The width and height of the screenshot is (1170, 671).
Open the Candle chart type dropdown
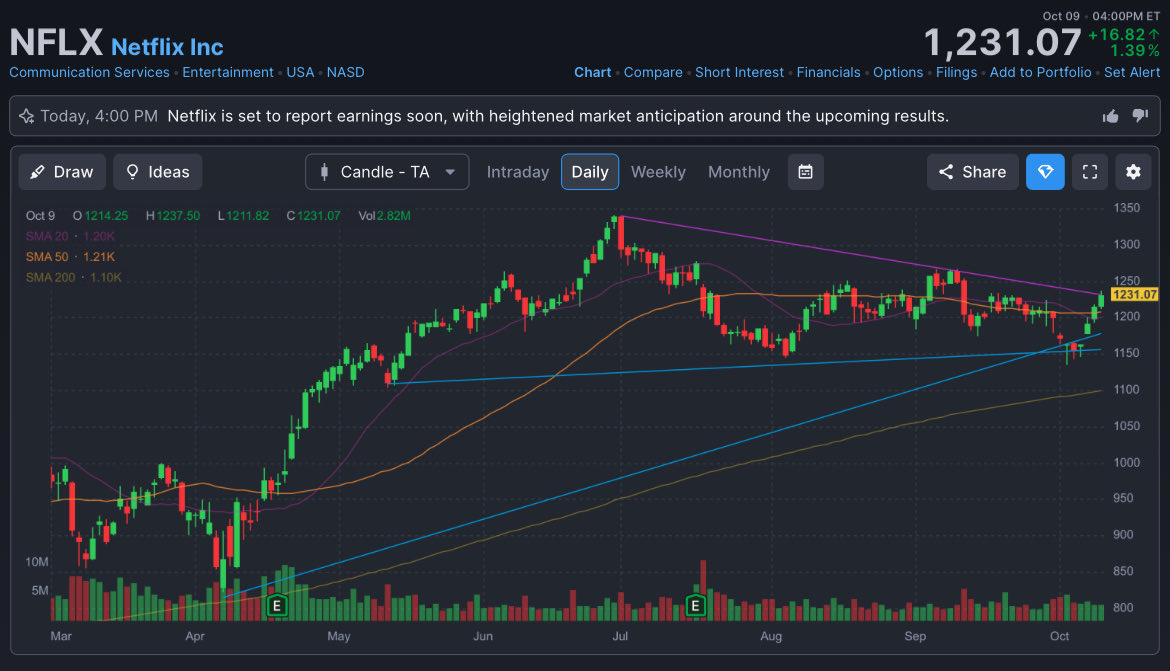tap(387, 171)
